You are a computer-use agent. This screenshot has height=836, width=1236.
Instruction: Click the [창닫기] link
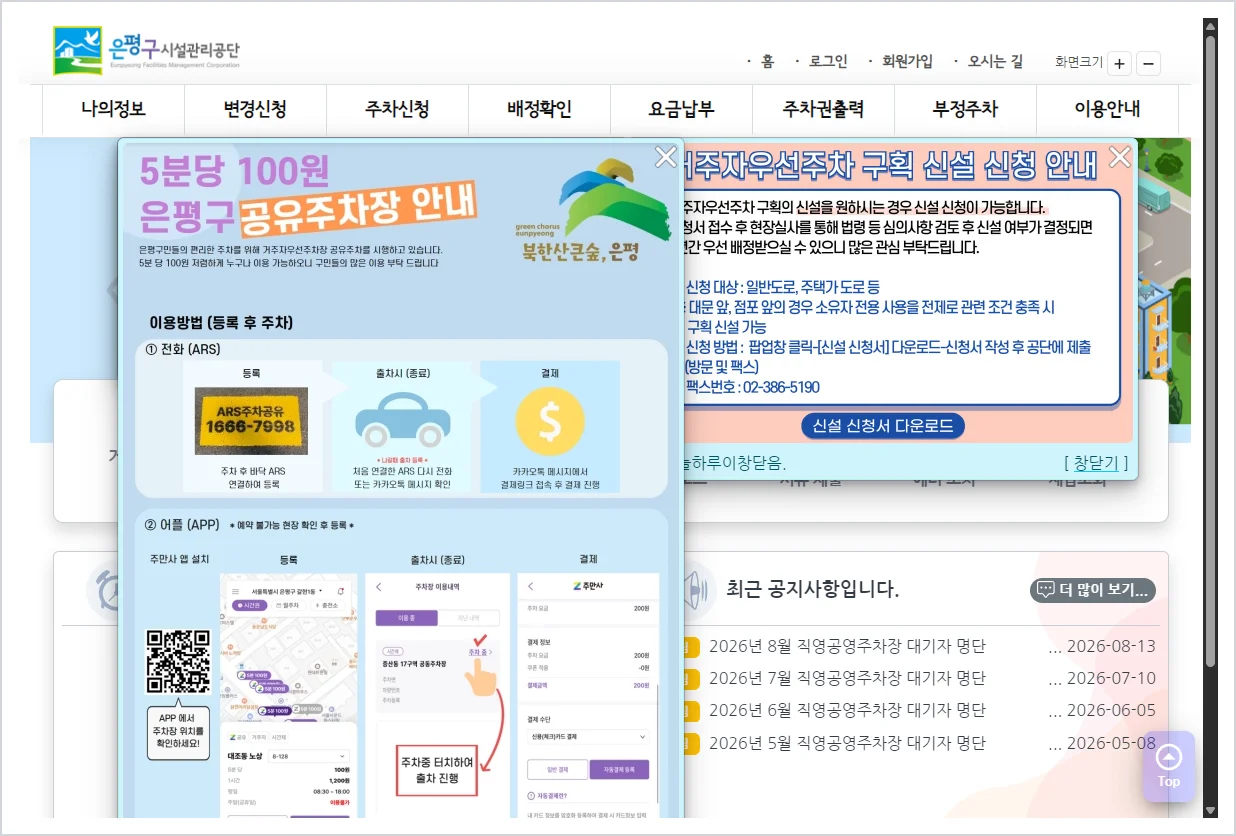click(1096, 463)
